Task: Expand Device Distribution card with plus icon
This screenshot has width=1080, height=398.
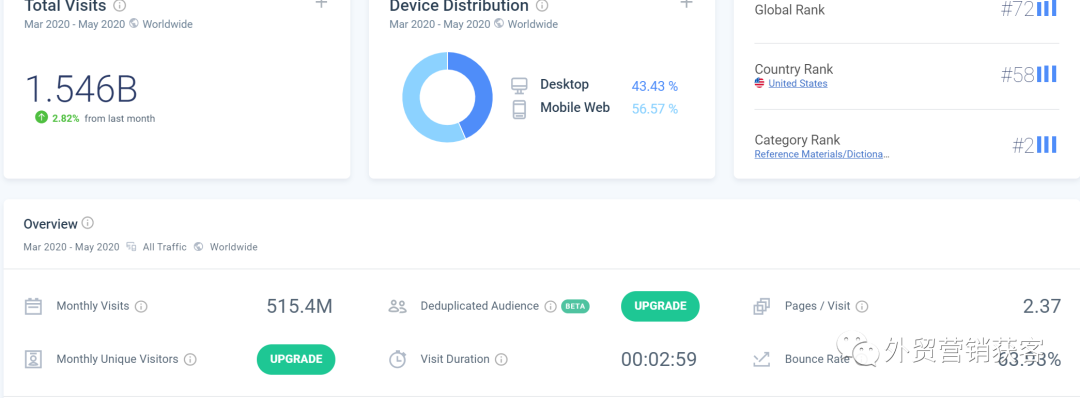Action: pyautogui.click(x=686, y=3)
